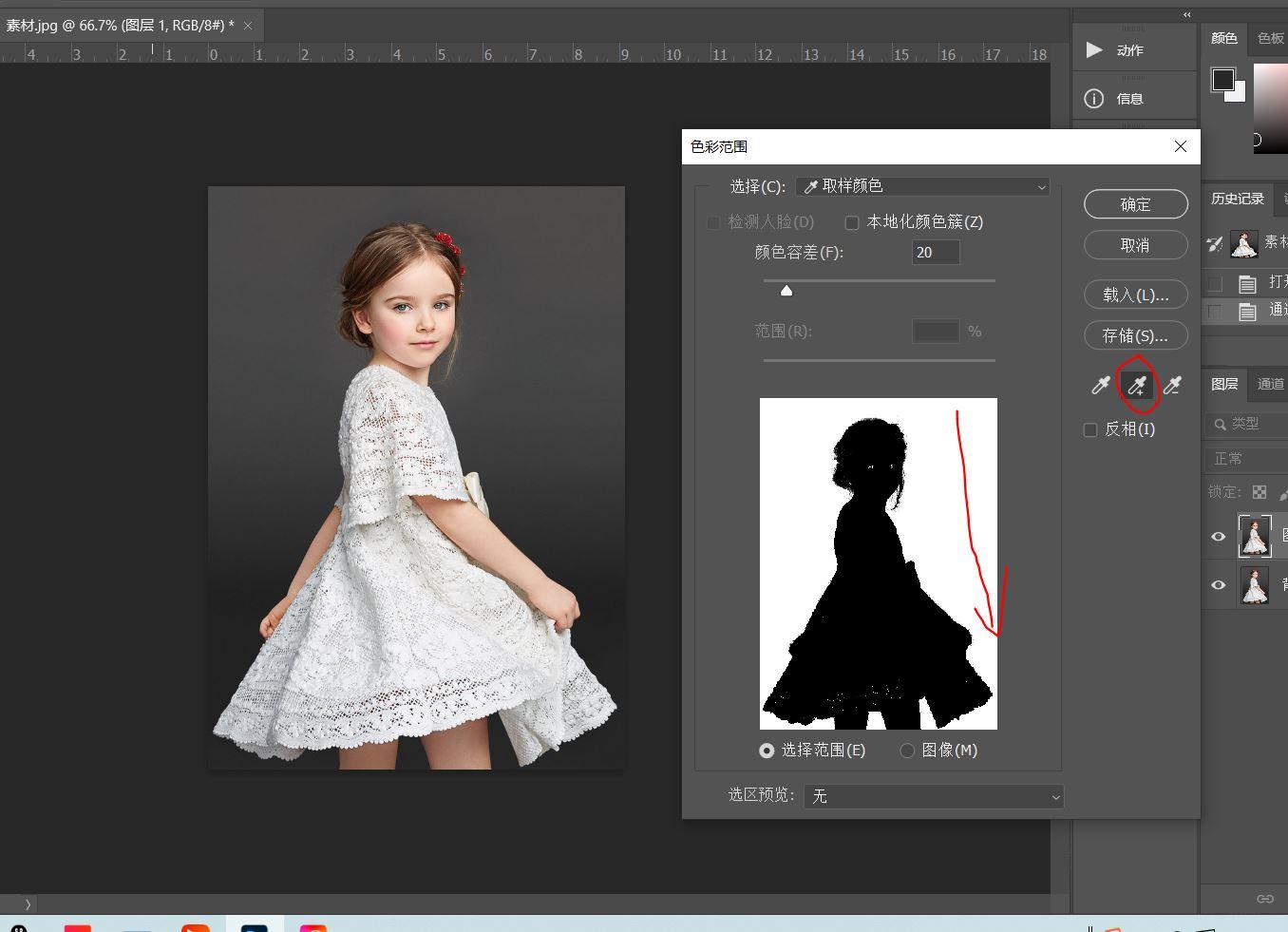Click the link layers icon
1288x932 pixels.
click(1264, 899)
